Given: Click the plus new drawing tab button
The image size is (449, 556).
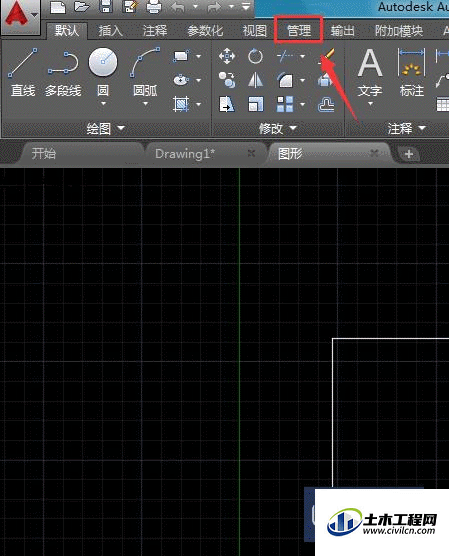Looking at the screenshot, I should pos(409,154).
